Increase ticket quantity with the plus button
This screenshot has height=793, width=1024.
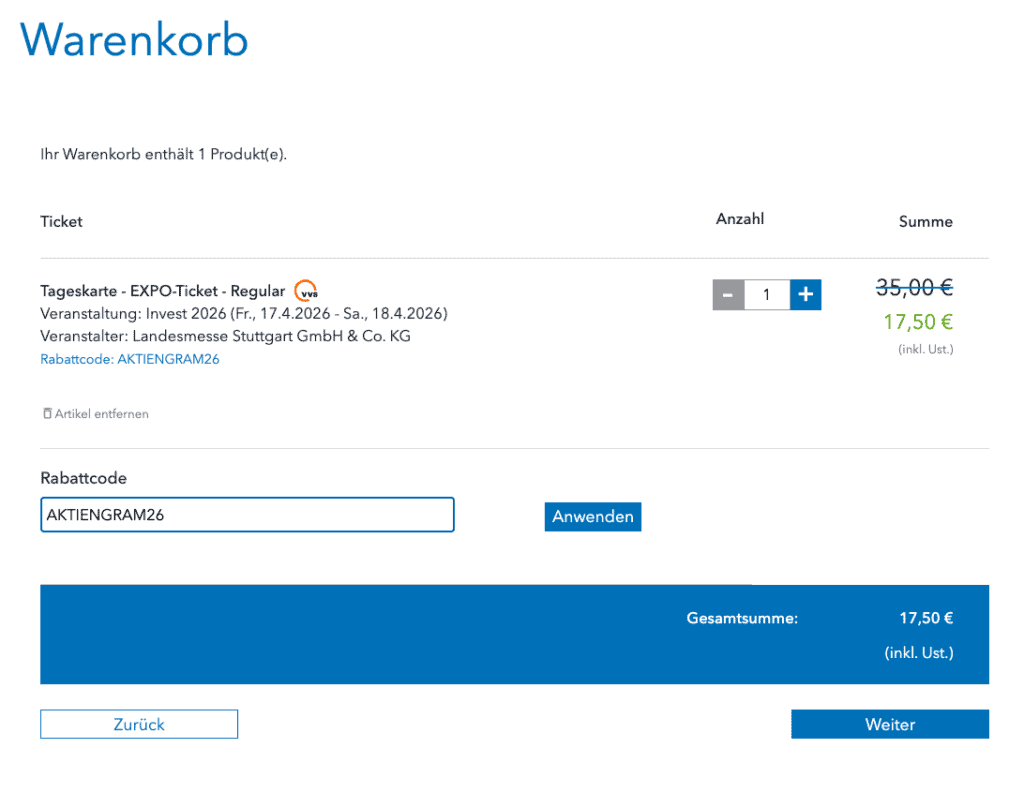coord(805,295)
